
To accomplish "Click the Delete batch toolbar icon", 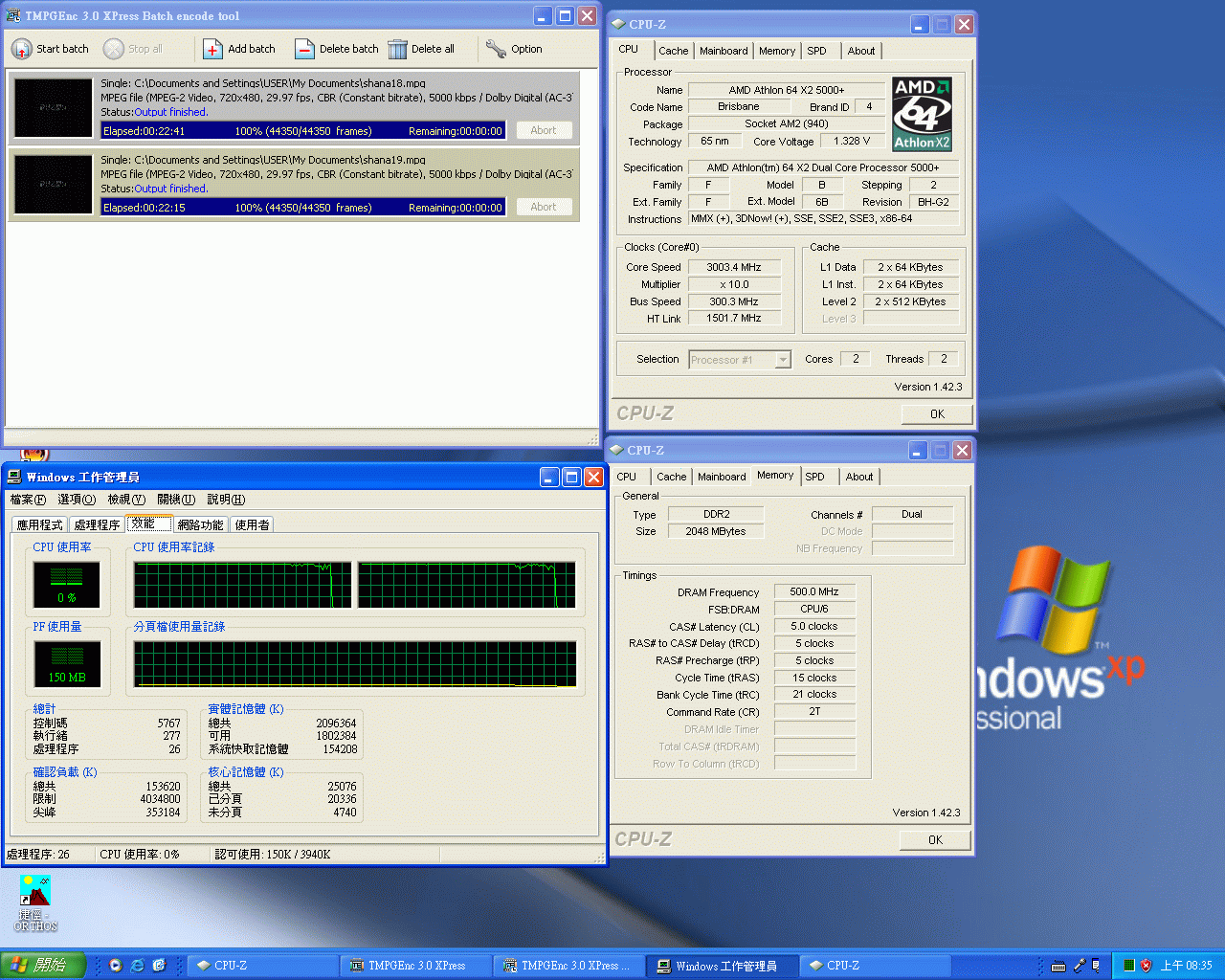I will (x=304, y=49).
